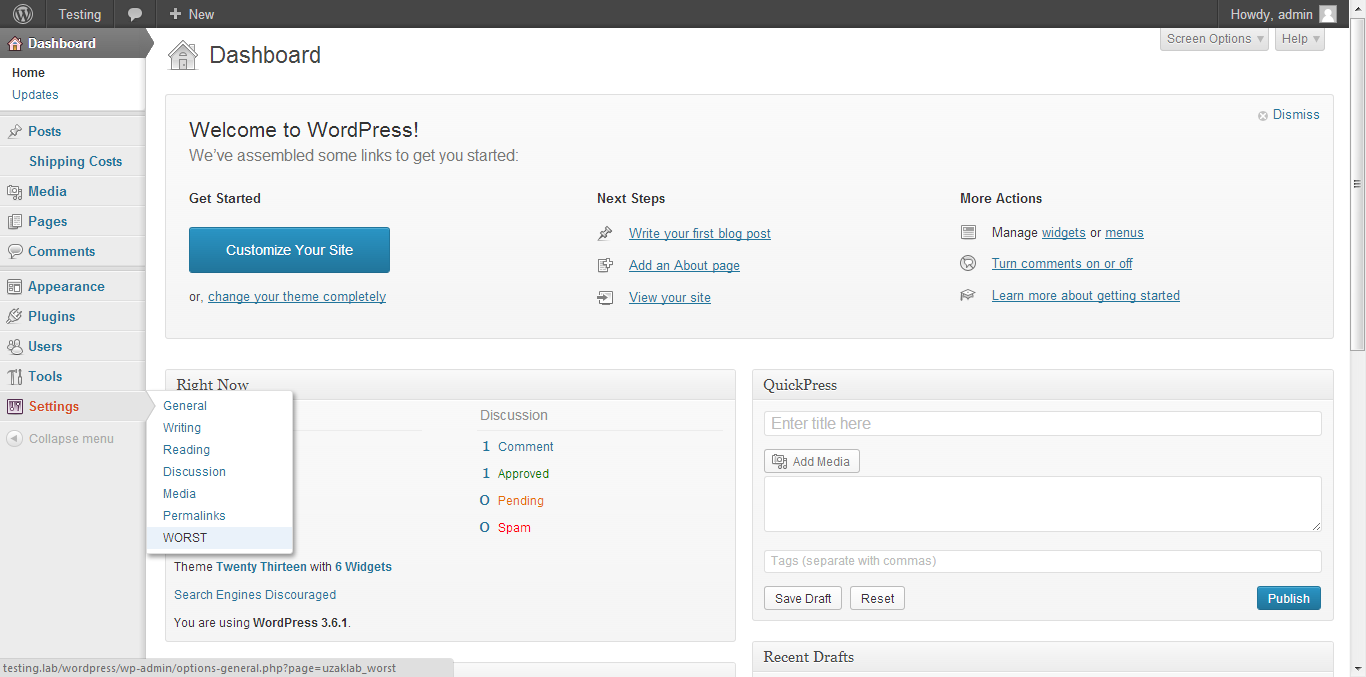Screen dimensions: 1366x677
Task: Click Turn comments on or off
Action: [x=1062, y=263]
